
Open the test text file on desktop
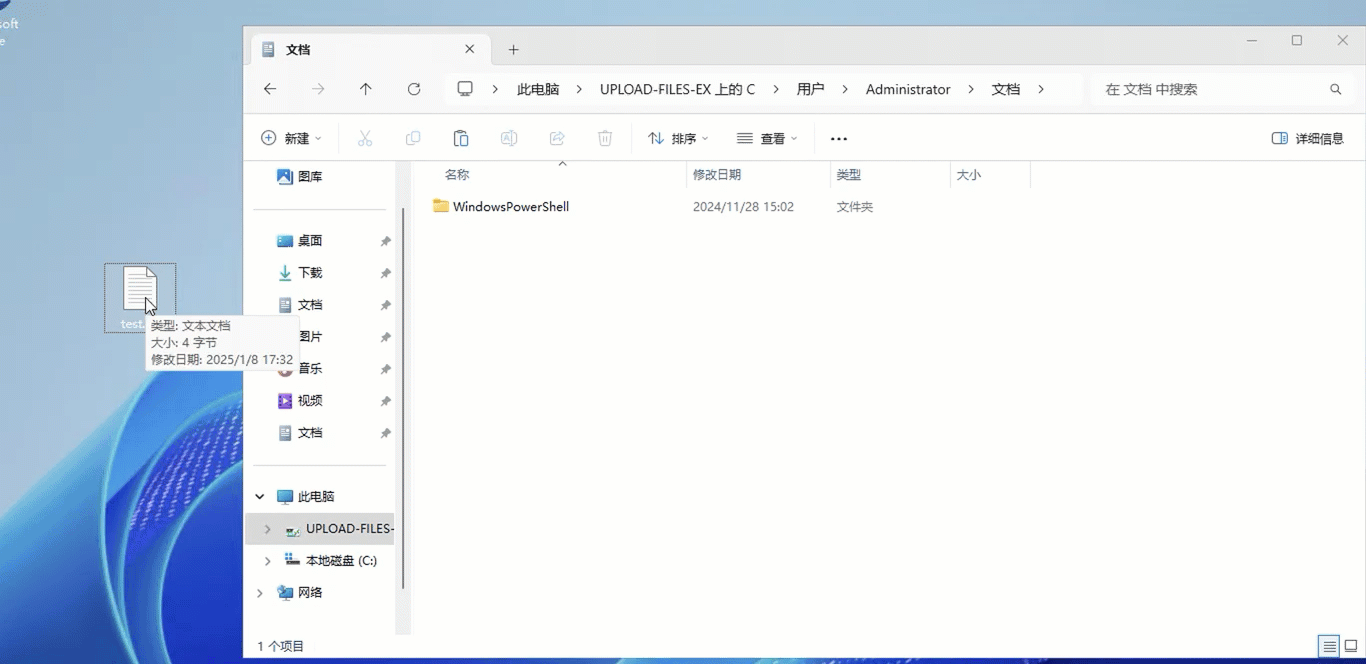pos(139,290)
